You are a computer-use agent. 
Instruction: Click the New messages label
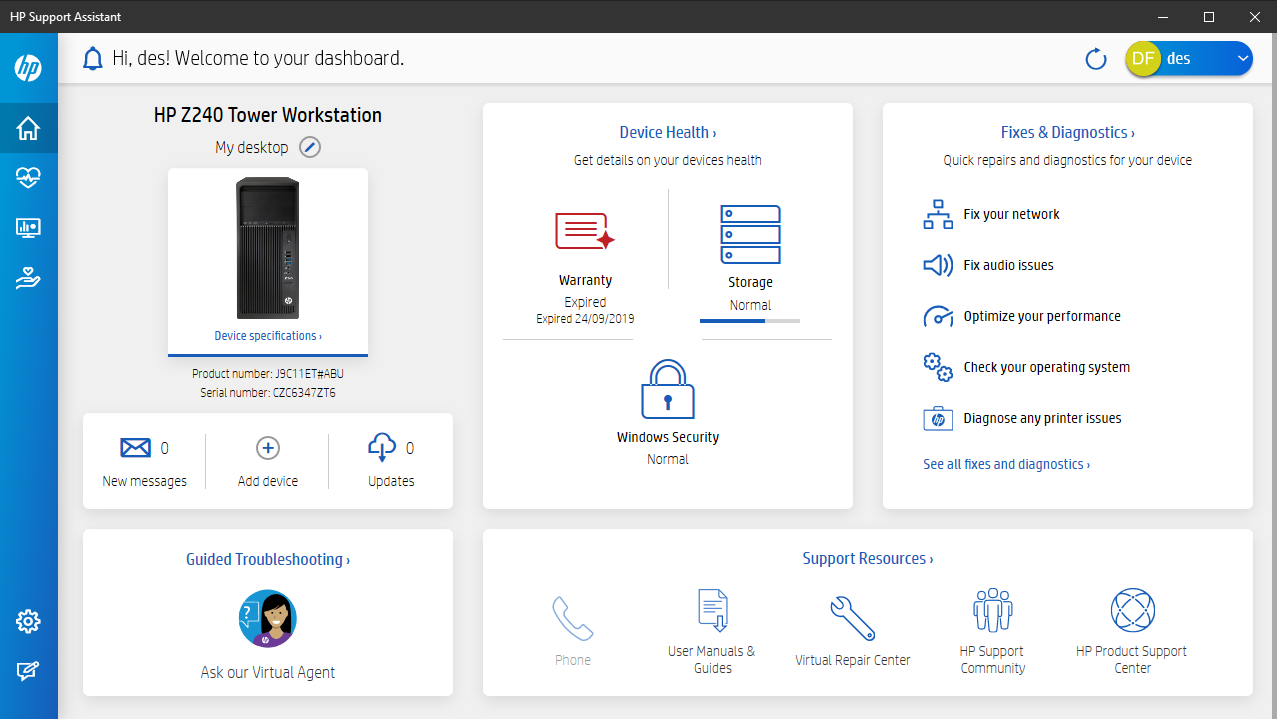[x=144, y=481]
